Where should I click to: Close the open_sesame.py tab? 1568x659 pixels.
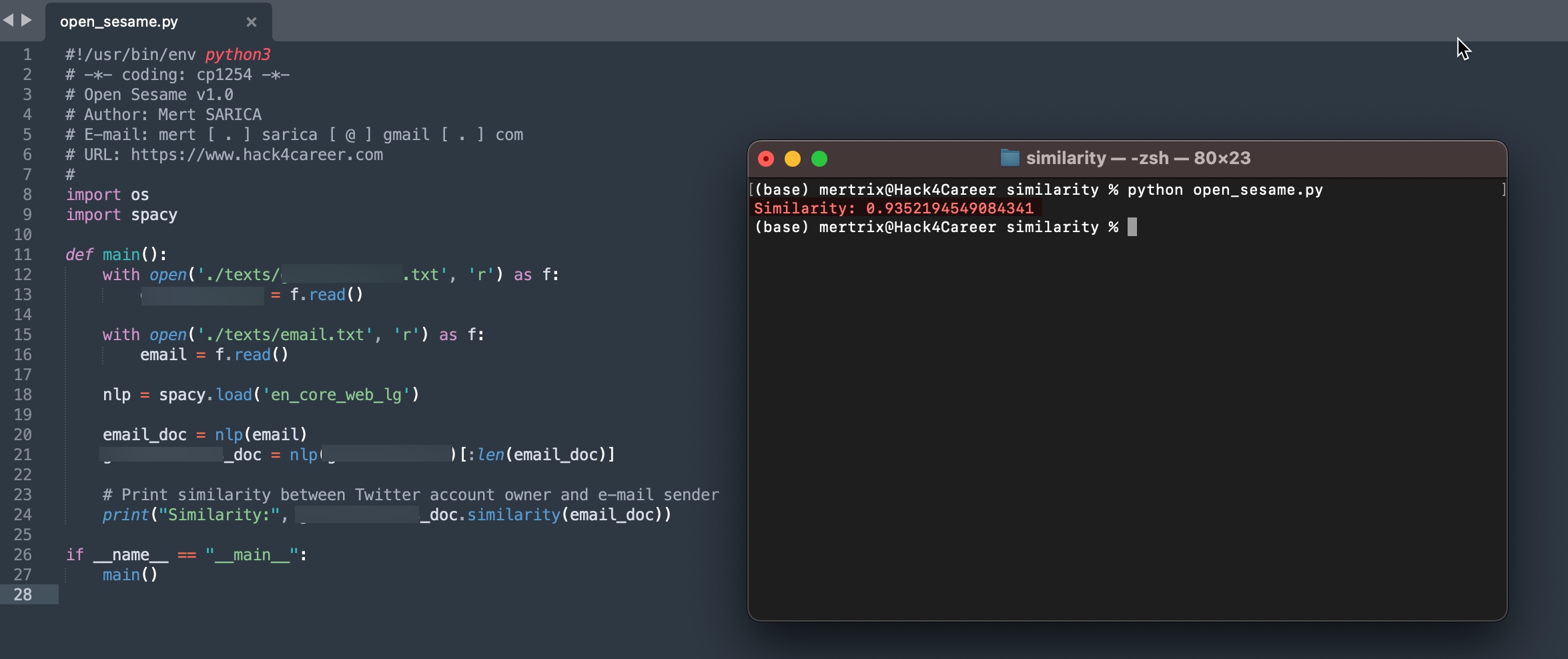coord(252,22)
